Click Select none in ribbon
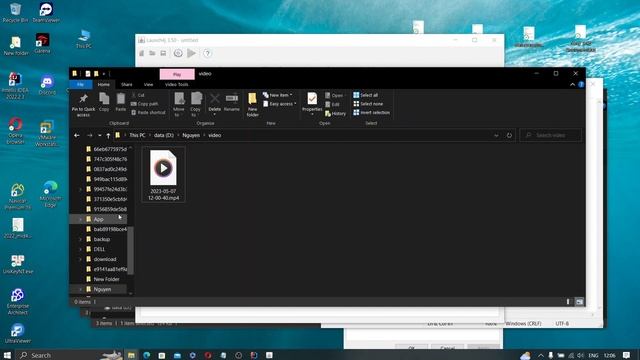This screenshot has width=640, height=360. click(x=368, y=104)
